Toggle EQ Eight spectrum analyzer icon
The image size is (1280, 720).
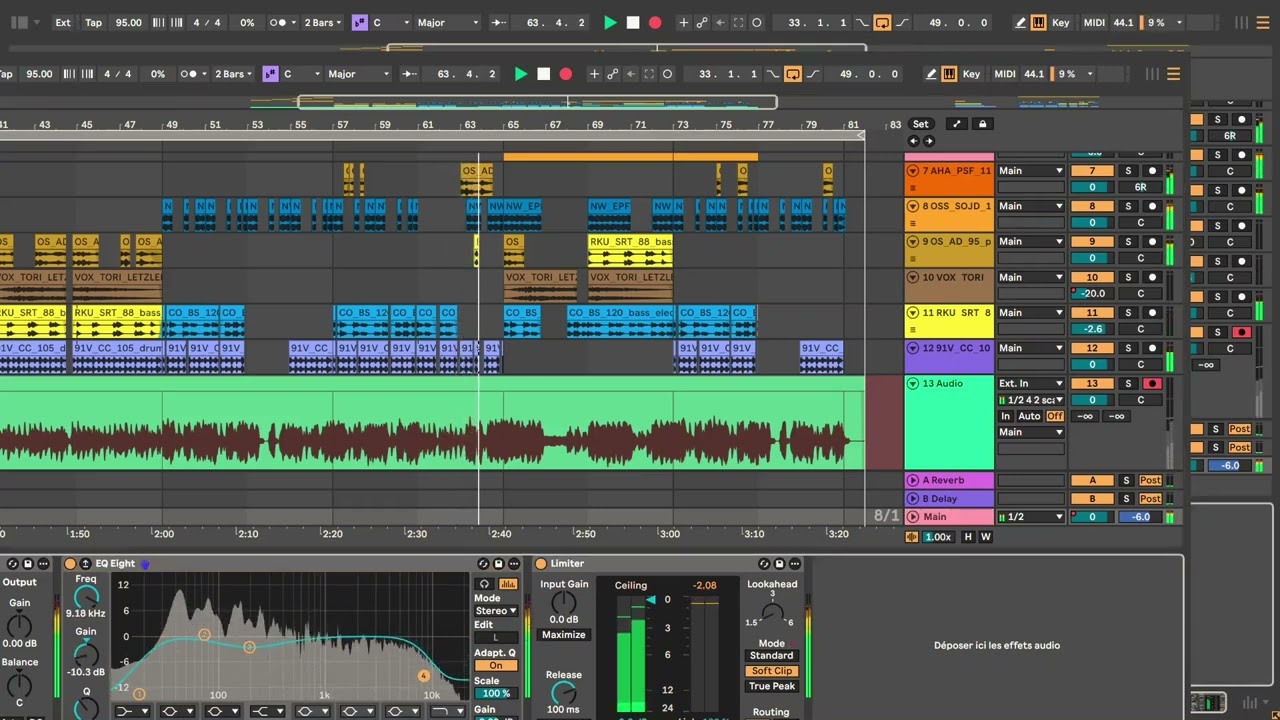click(508, 584)
